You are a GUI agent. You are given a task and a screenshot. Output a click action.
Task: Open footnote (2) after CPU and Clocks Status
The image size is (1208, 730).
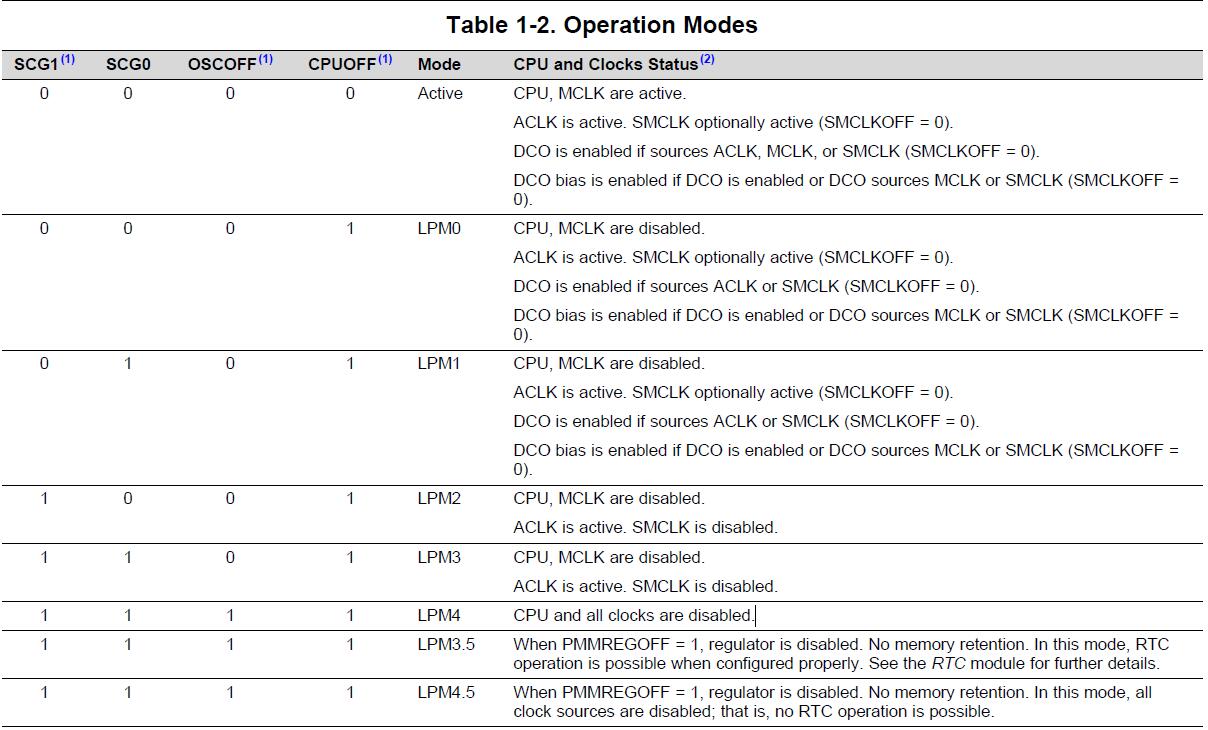pos(707,60)
